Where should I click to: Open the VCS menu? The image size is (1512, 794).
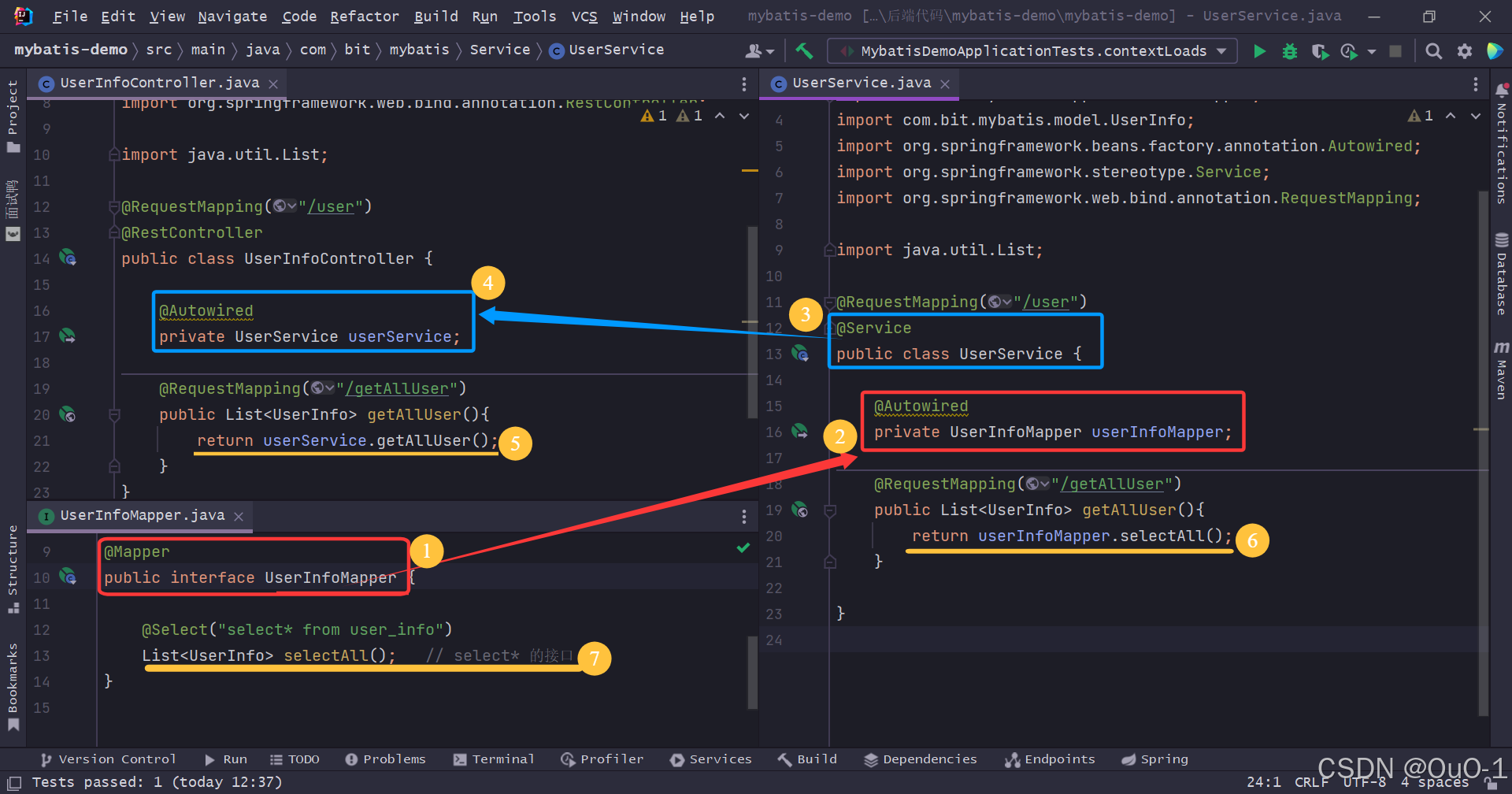pos(584,17)
